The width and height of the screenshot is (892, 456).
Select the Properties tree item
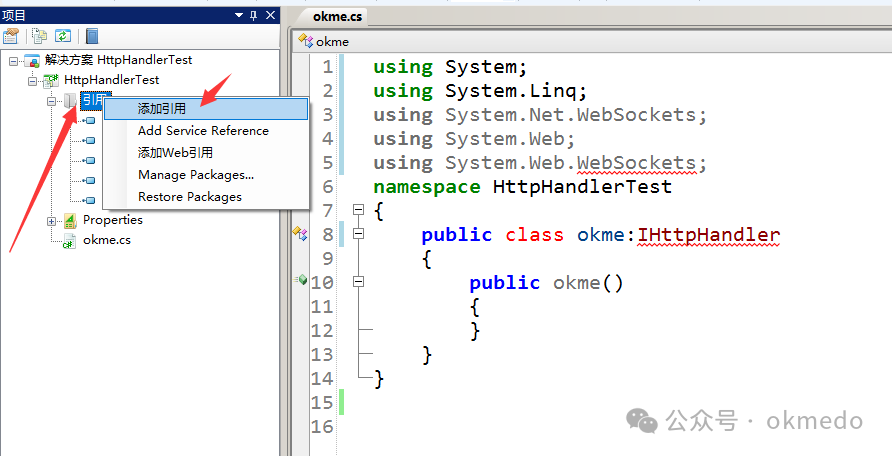tap(113, 220)
